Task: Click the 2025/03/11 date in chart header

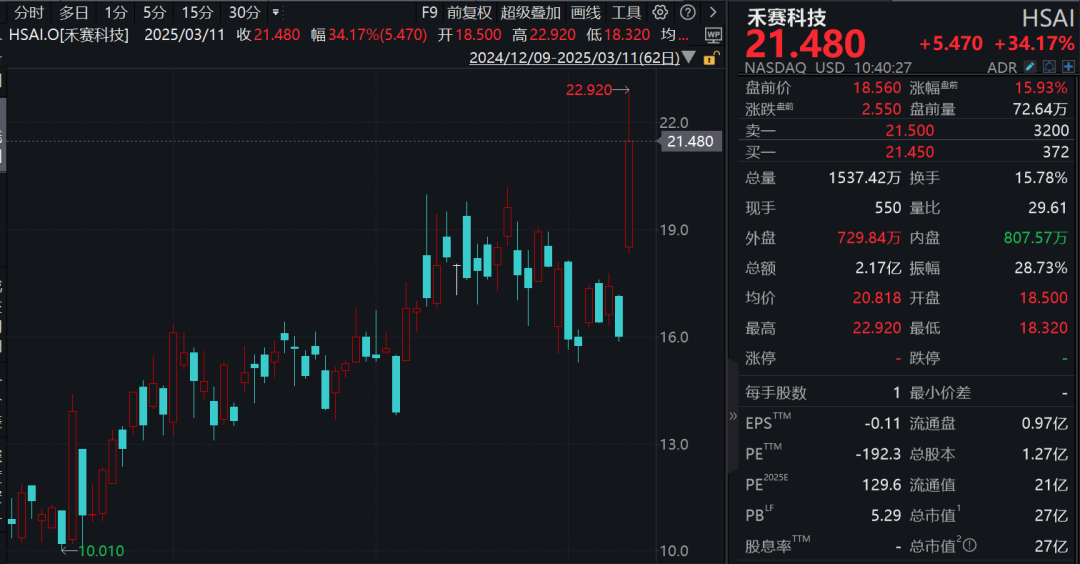Action: pyautogui.click(x=185, y=34)
